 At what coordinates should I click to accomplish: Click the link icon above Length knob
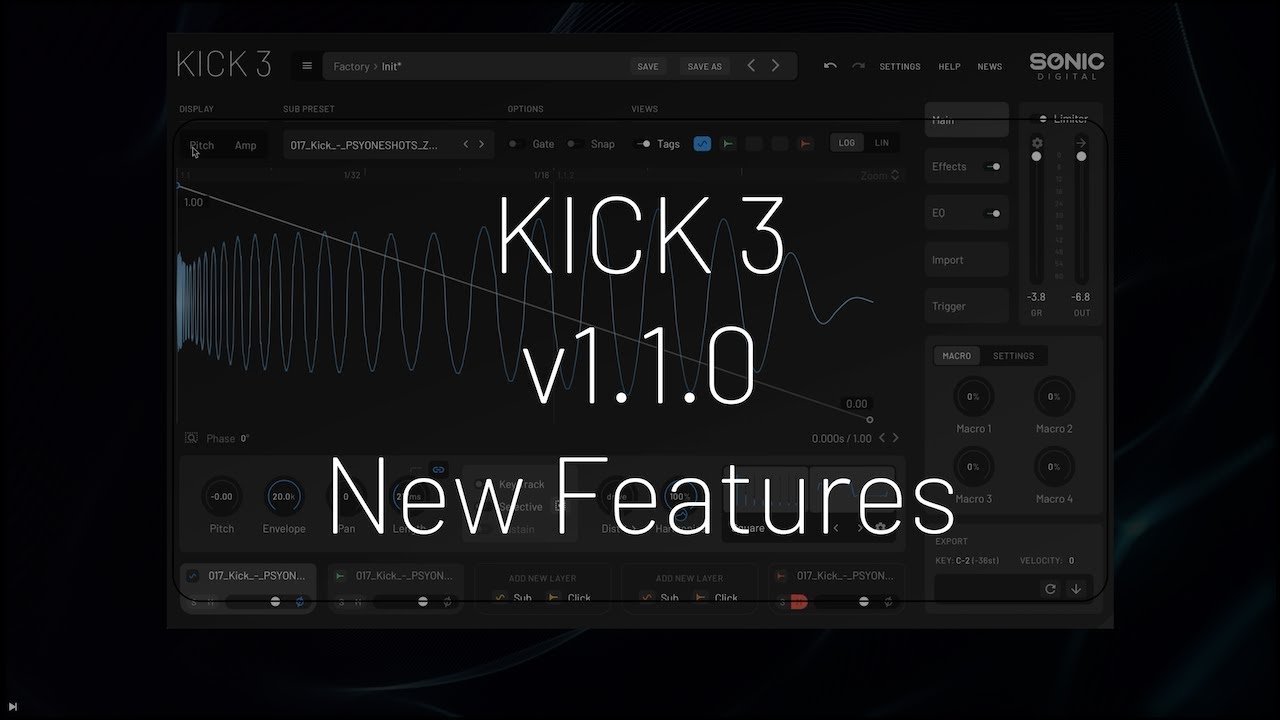tap(438, 469)
